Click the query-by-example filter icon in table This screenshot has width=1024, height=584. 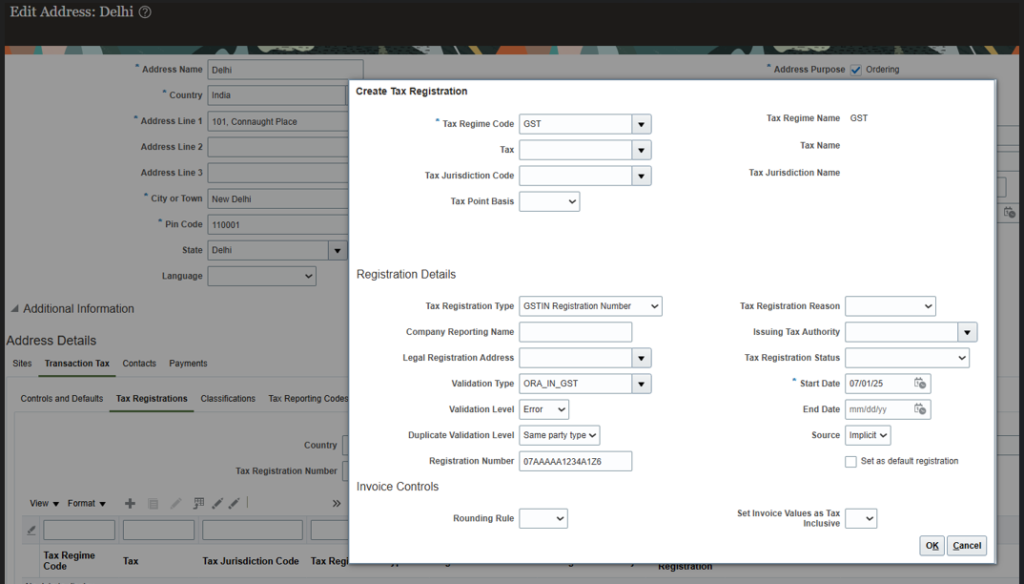(31, 530)
